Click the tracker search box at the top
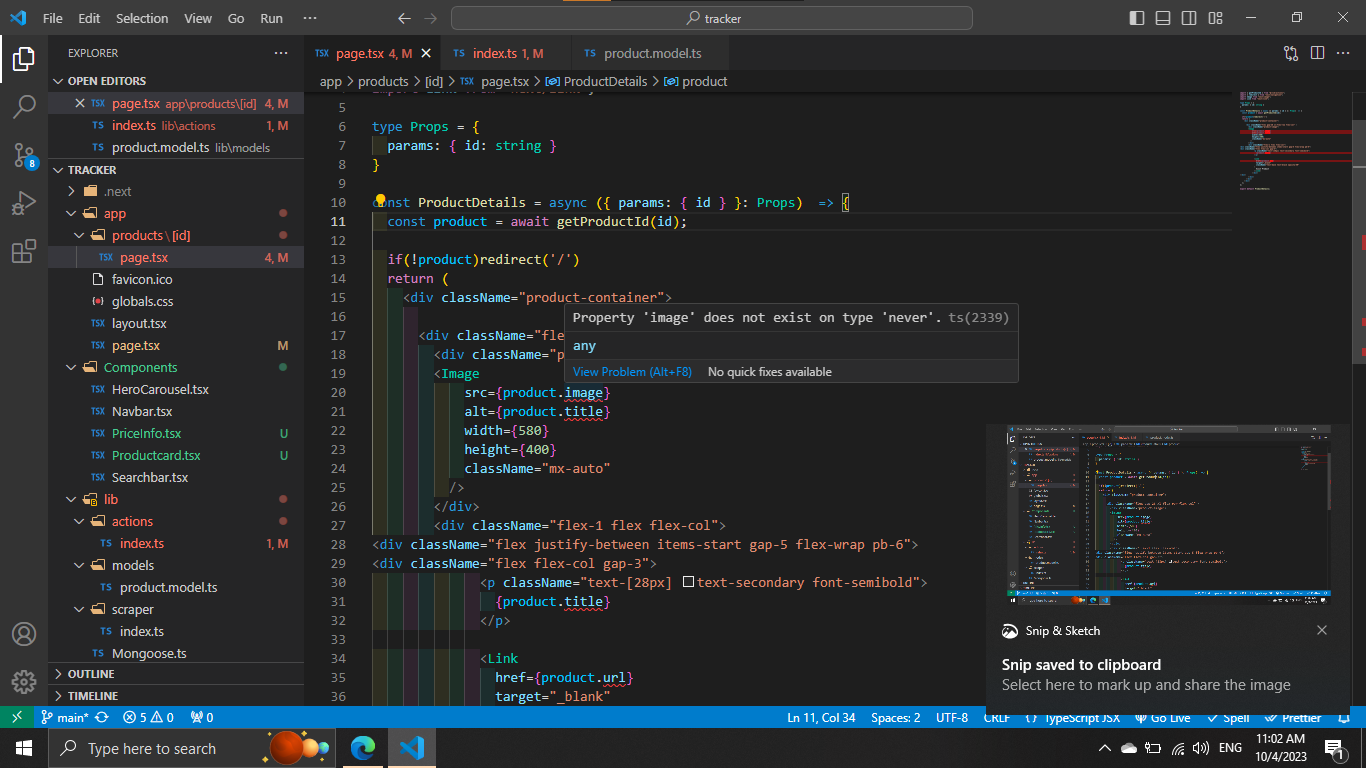The image size is (1366, 768). click(711, 17)
